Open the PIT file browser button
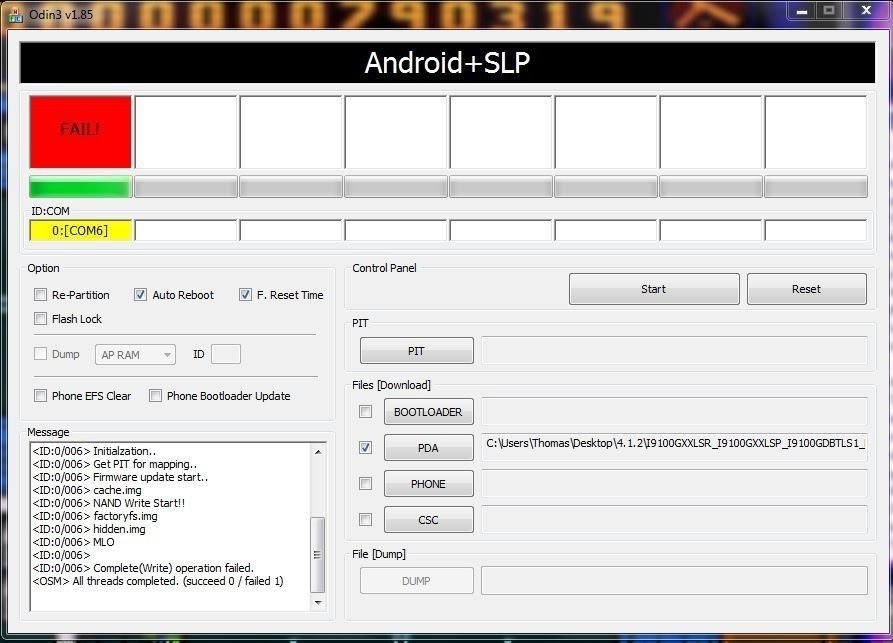893x643 pixels. (x=416, y=351)
